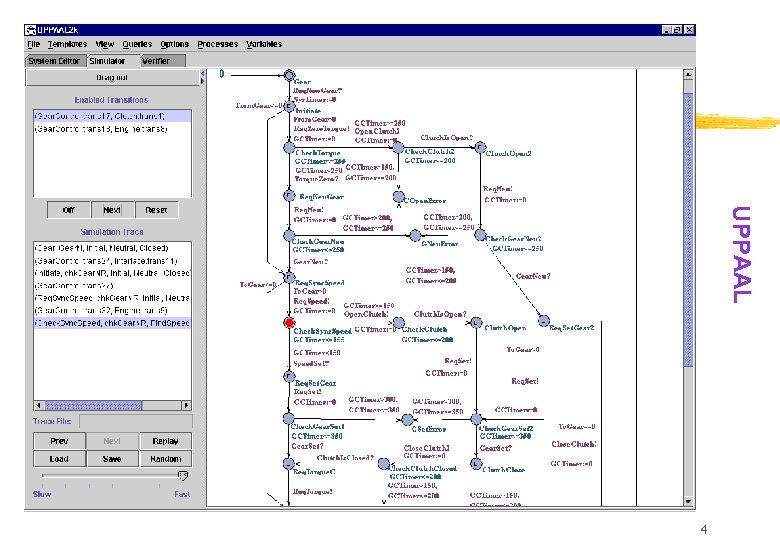The height and width of the screenshot is (540, 780).
Task: Click the Prev trace button
Action: pos(59,441)
